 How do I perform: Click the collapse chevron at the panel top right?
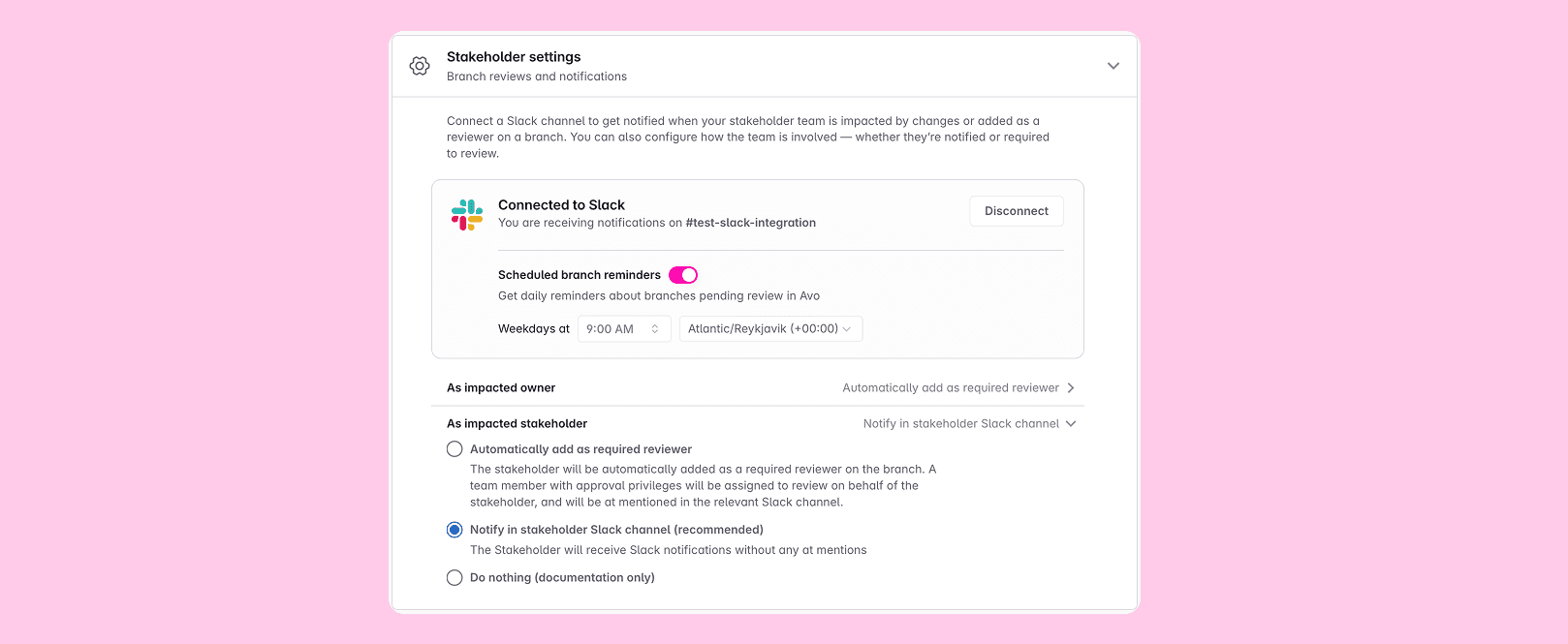tap(1113, 66)
